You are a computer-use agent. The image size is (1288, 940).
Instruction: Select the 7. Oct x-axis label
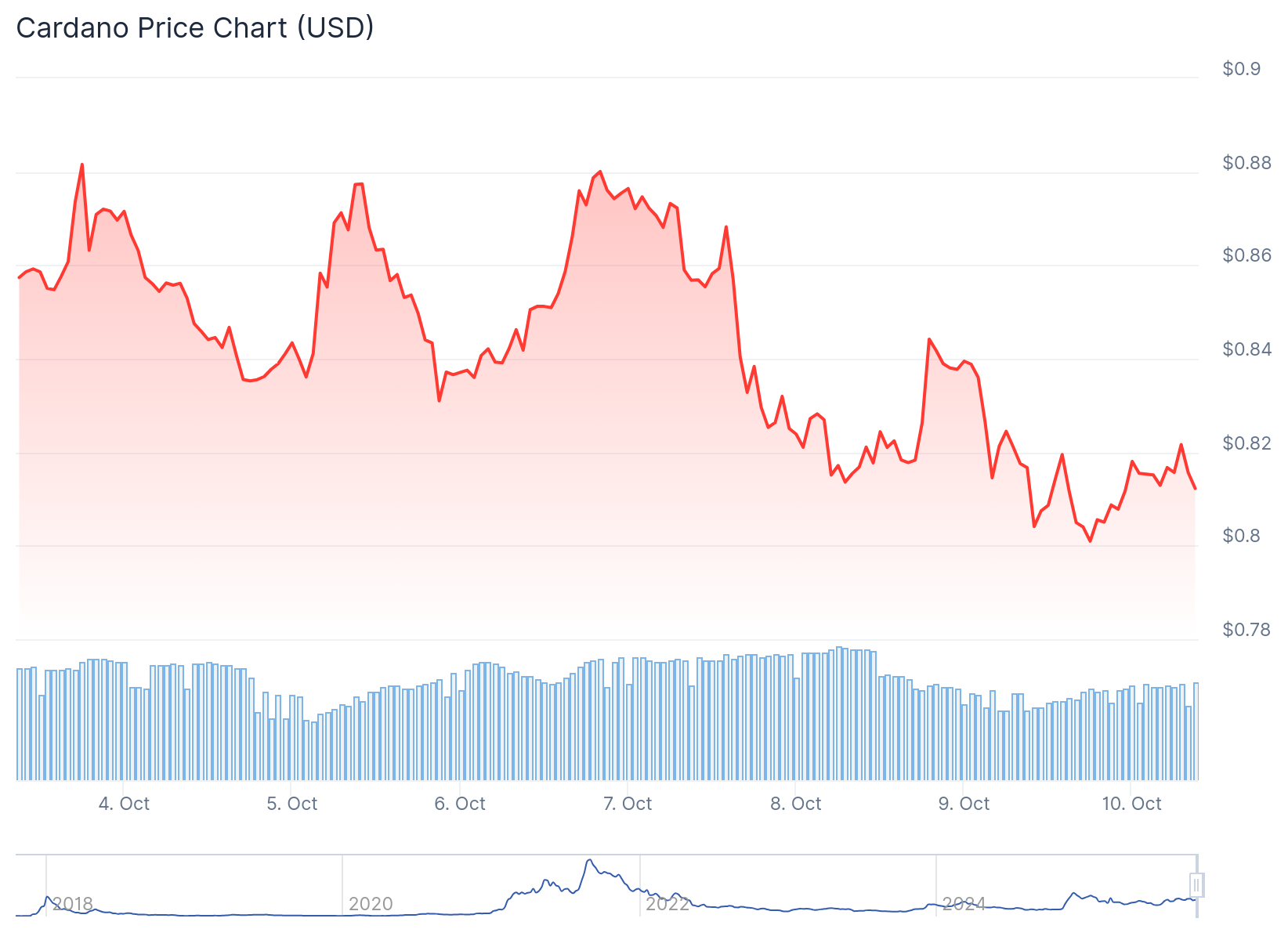pyautogui.click(x=628, y=804)
